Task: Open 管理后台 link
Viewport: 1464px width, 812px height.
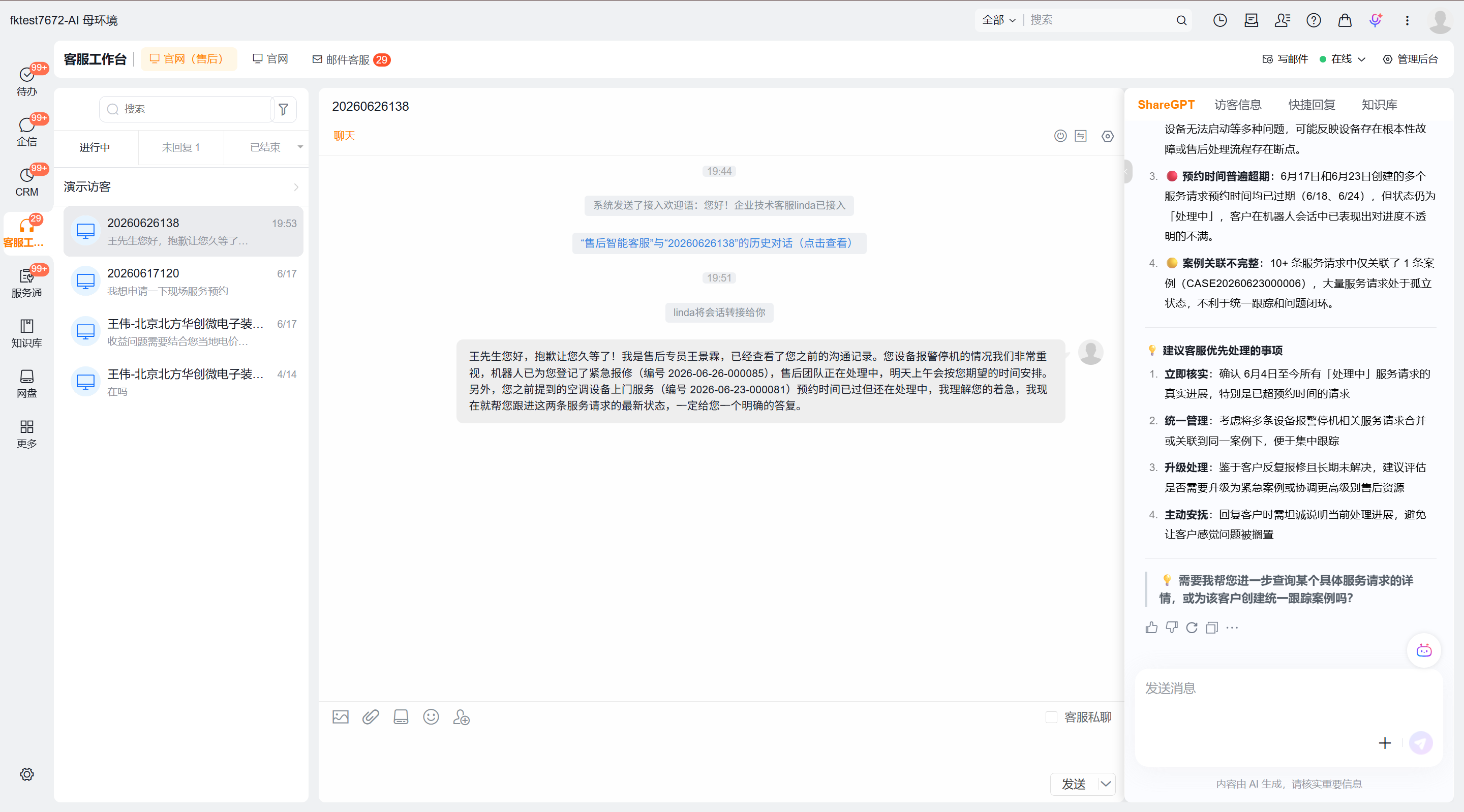Action: click(x=1411, y=59)
